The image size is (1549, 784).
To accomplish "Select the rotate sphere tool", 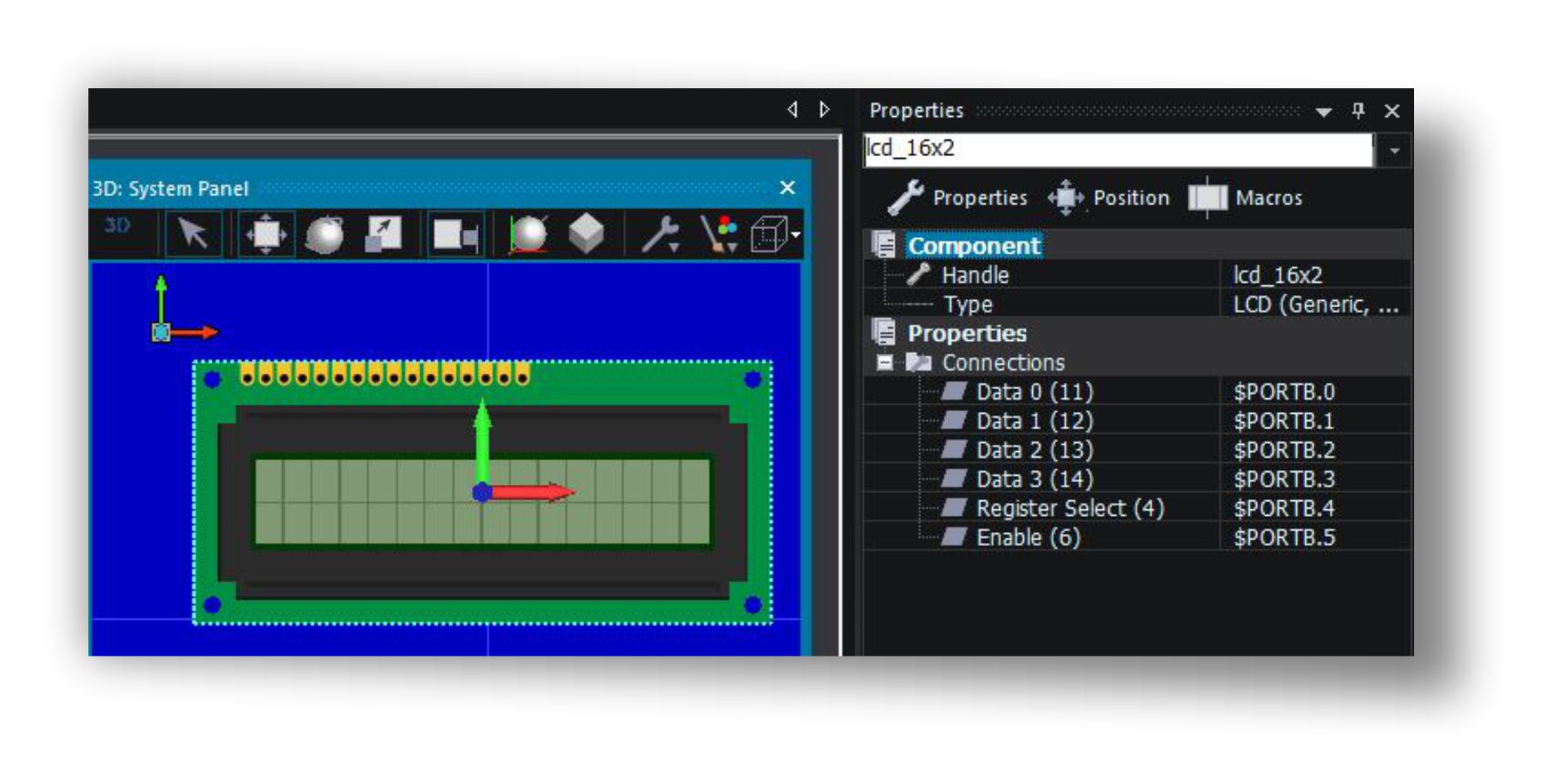I will click(x=325, y=235).
